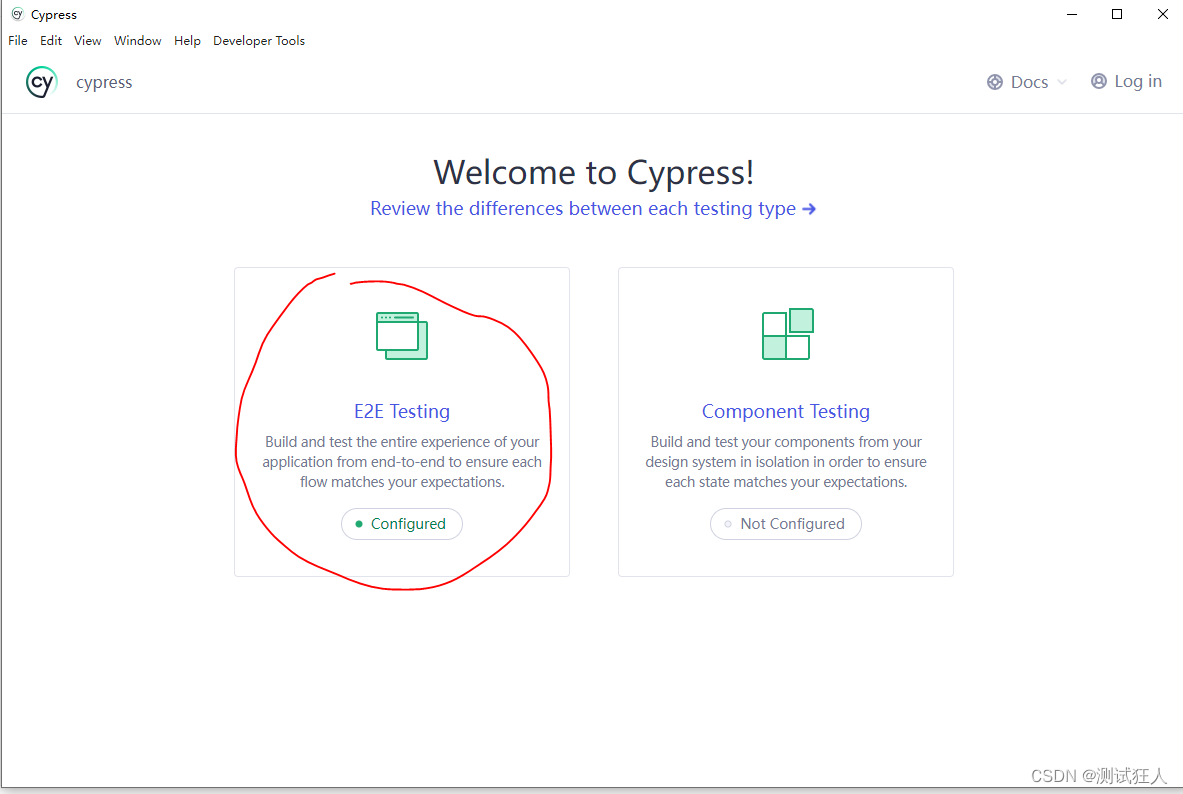Open the Edit menu
This screenshot has height=794, width=1183.
pyautogui.click(x=51, y=41)
